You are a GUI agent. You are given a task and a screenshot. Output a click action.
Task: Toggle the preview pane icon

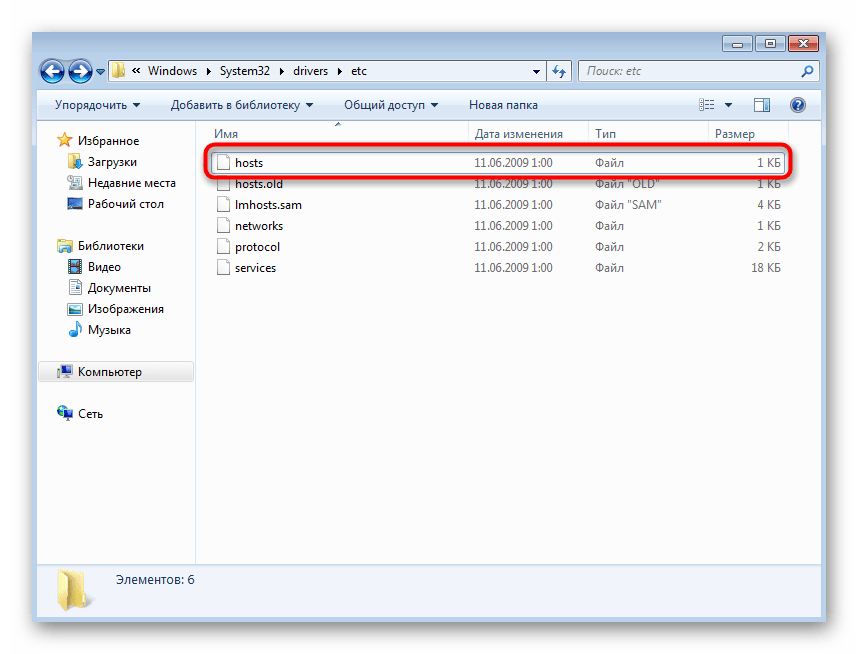click(x=762, y=105)
